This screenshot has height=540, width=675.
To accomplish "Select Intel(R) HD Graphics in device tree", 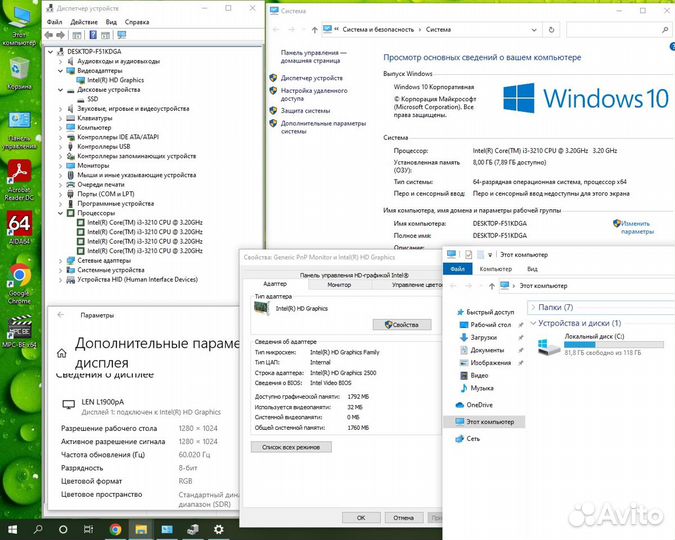I will pos(115,80).
